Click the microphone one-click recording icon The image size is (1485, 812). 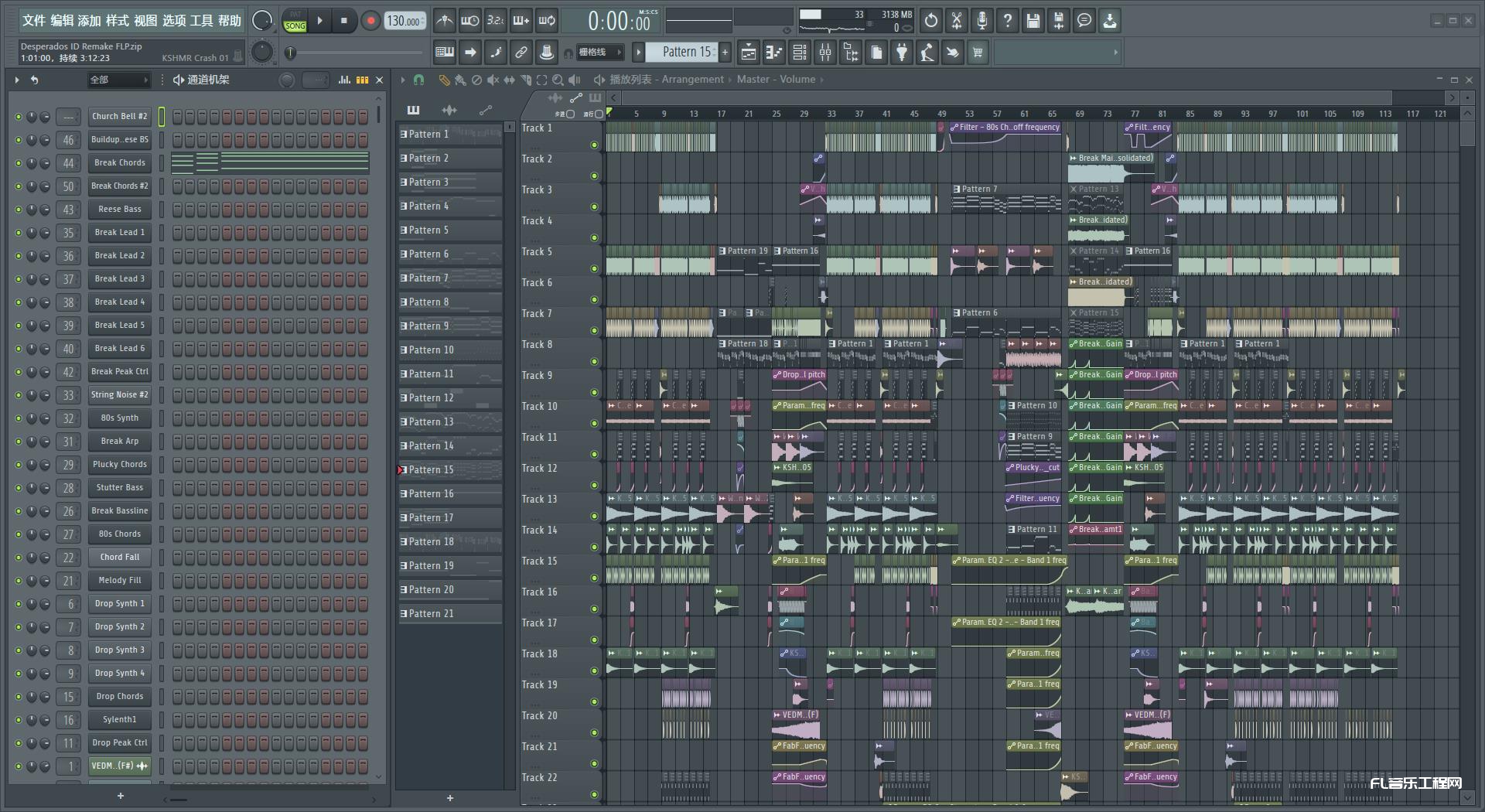pyautogui.click(x=982, y=21)
